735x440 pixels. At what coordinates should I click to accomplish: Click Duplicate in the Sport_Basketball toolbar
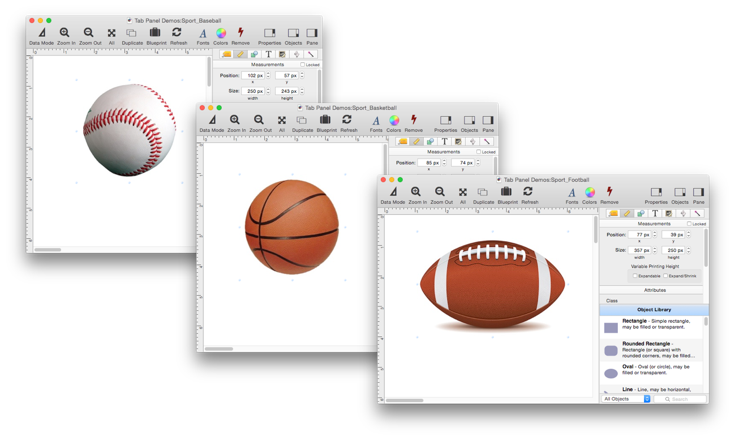302,123
